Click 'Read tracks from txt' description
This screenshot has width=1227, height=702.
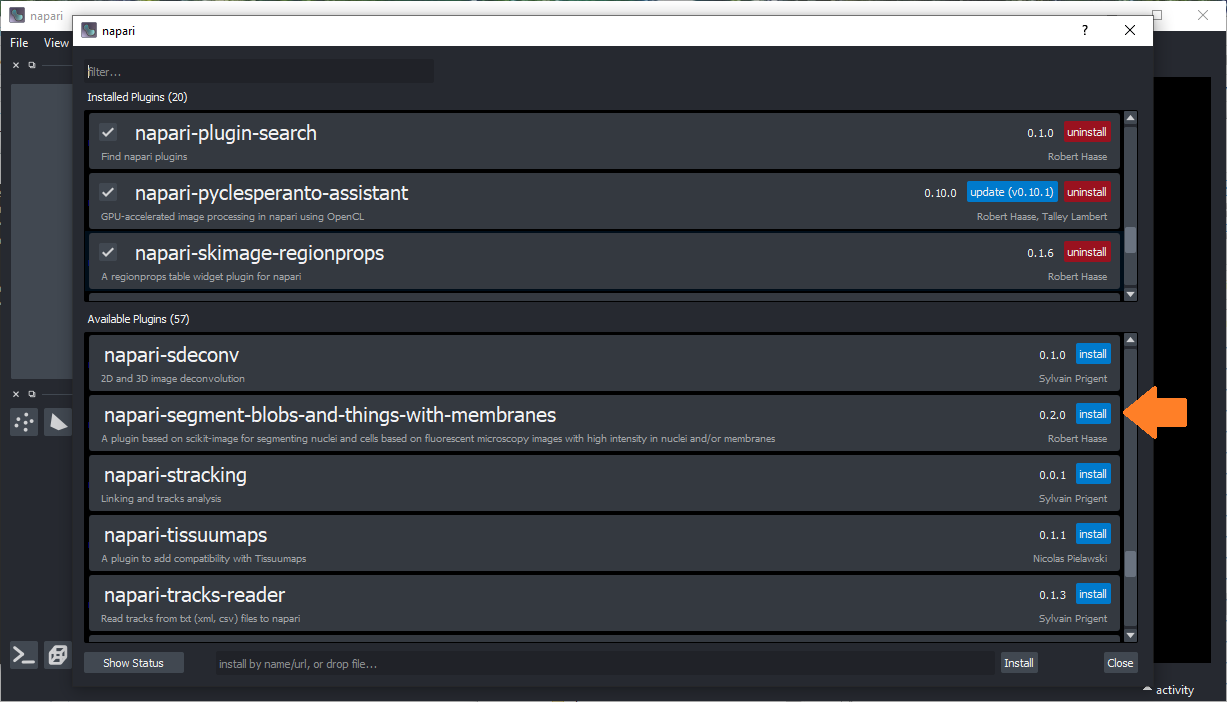click(x=200, y=619)
